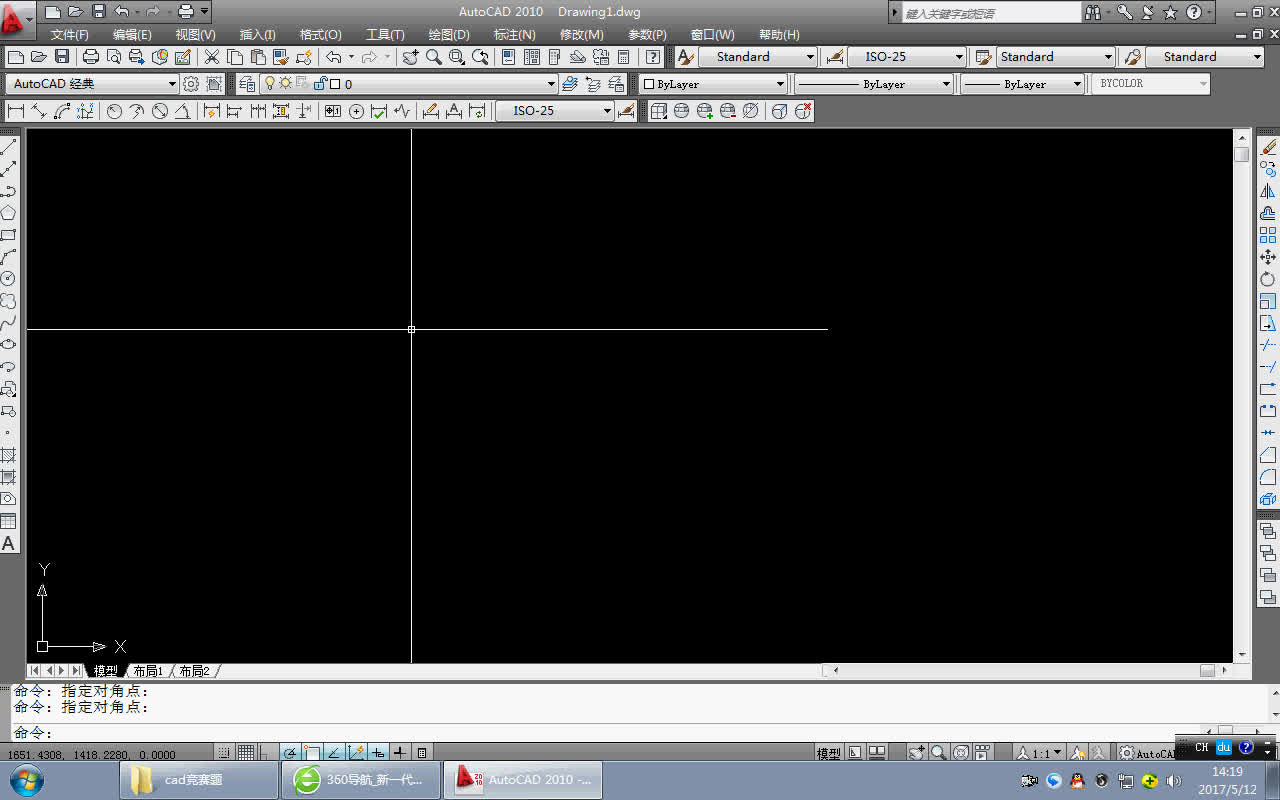
Task: Open the Standard text style dropdown
Action: [x=758, y=57]
